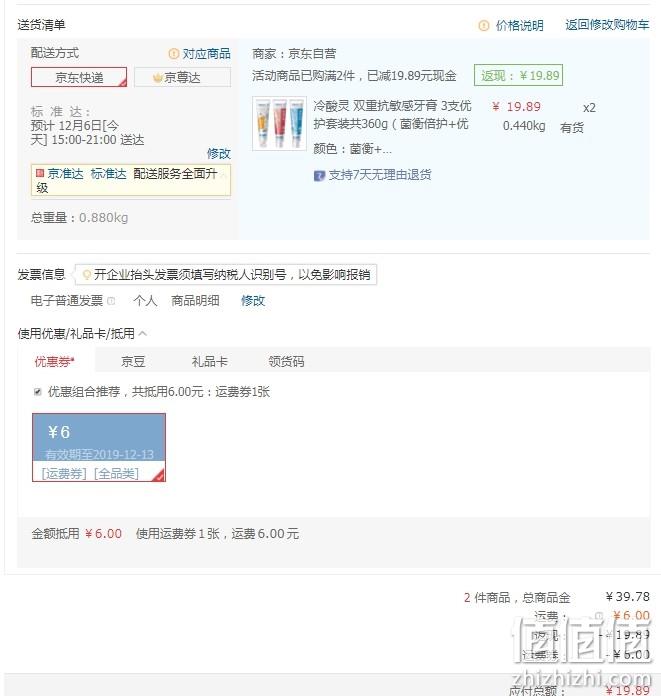Image resolution: width=661 pixels, height=696 pixels.
Task: Click the info icon beside 对应商品
Action: 174,54
